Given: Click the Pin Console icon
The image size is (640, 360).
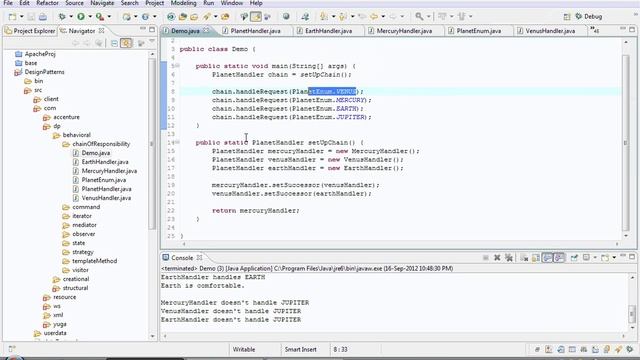Looking at the screenshot, I should [574, 258].
